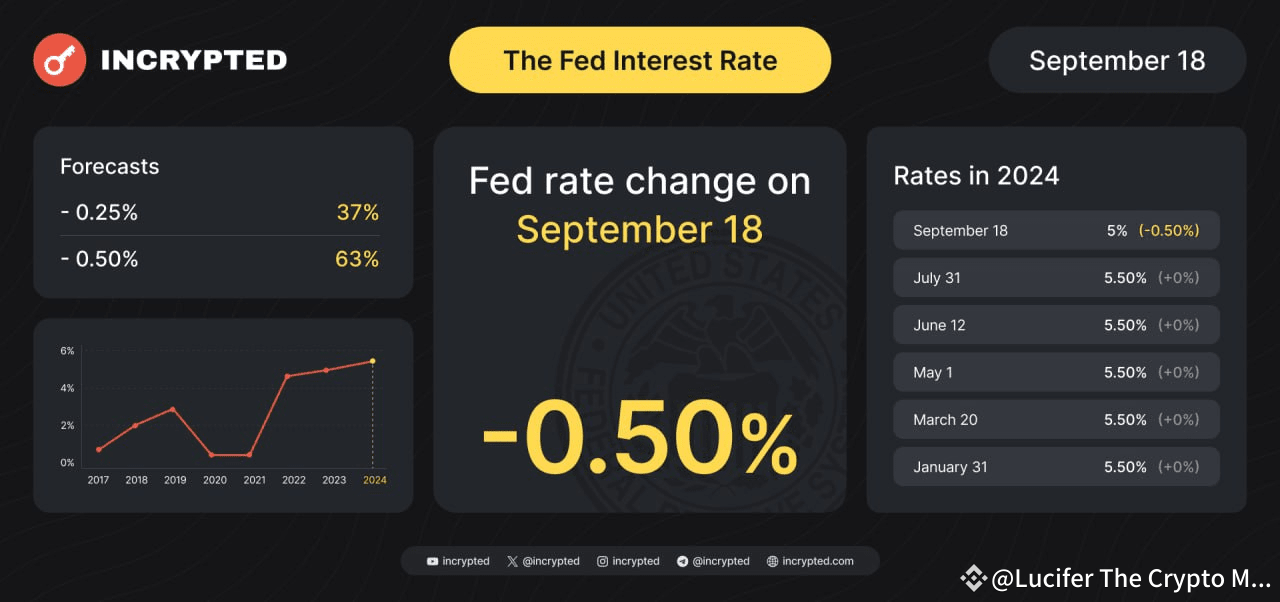The height and width of the screenshot is (602, 1280).
Task: Click the "September 18" date pill in header
Action: pos(1117,60)
